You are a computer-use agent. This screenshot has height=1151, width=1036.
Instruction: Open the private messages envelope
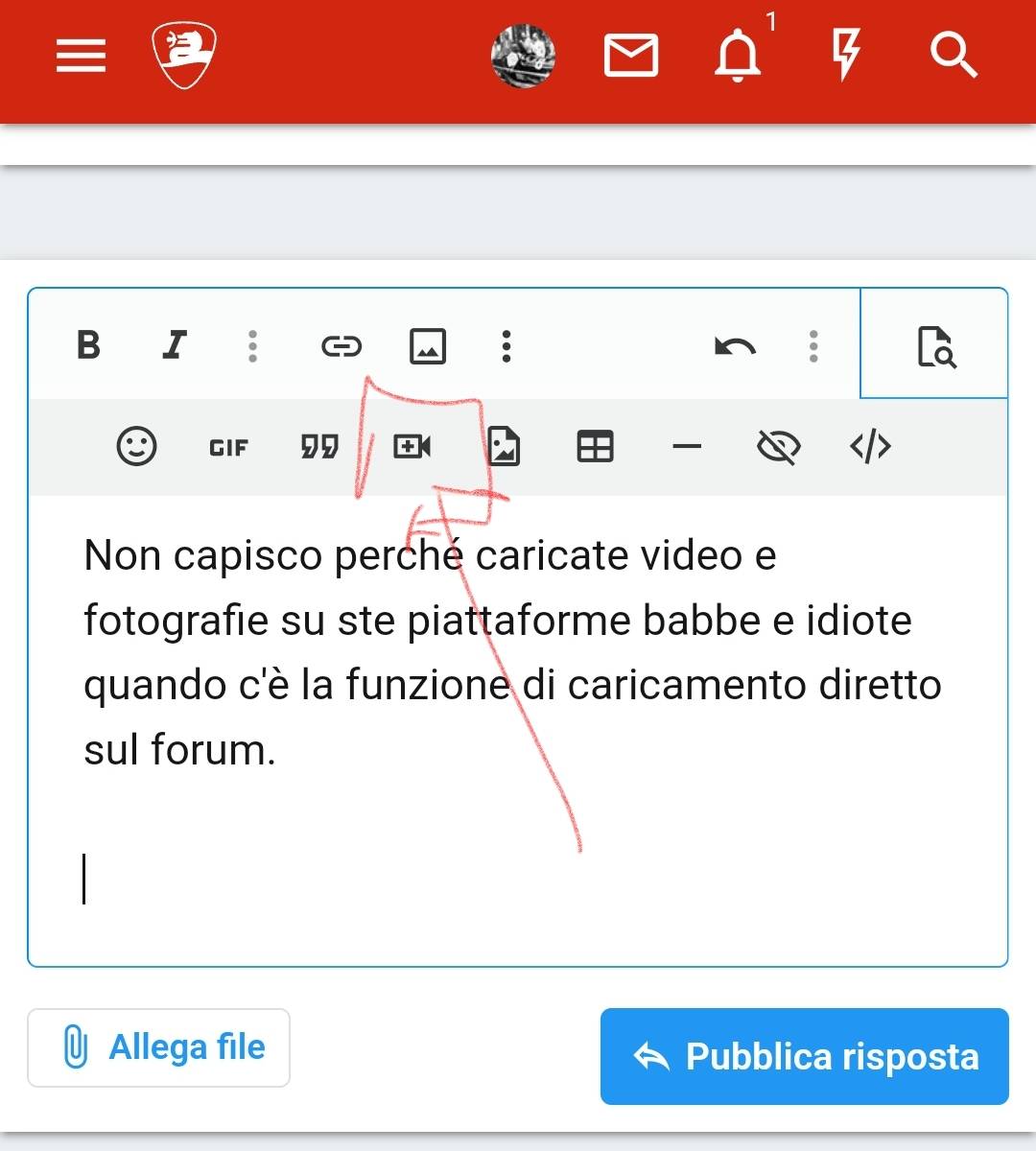[630, 56]
